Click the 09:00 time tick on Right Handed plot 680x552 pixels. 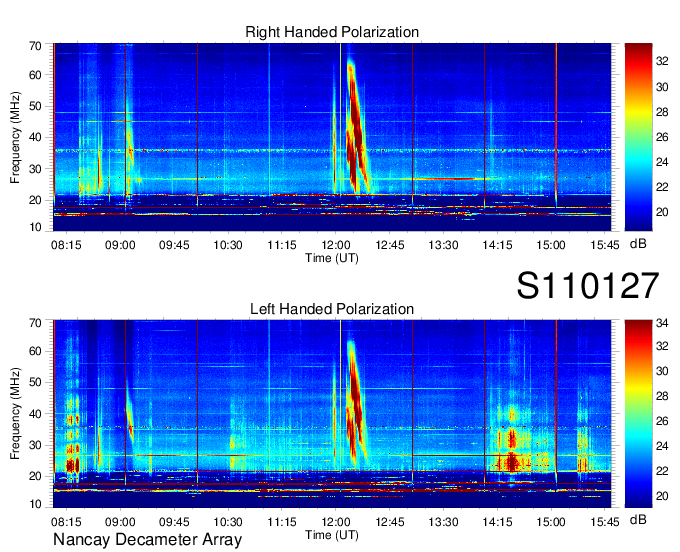pyautogui.click(x=120, y=245)
